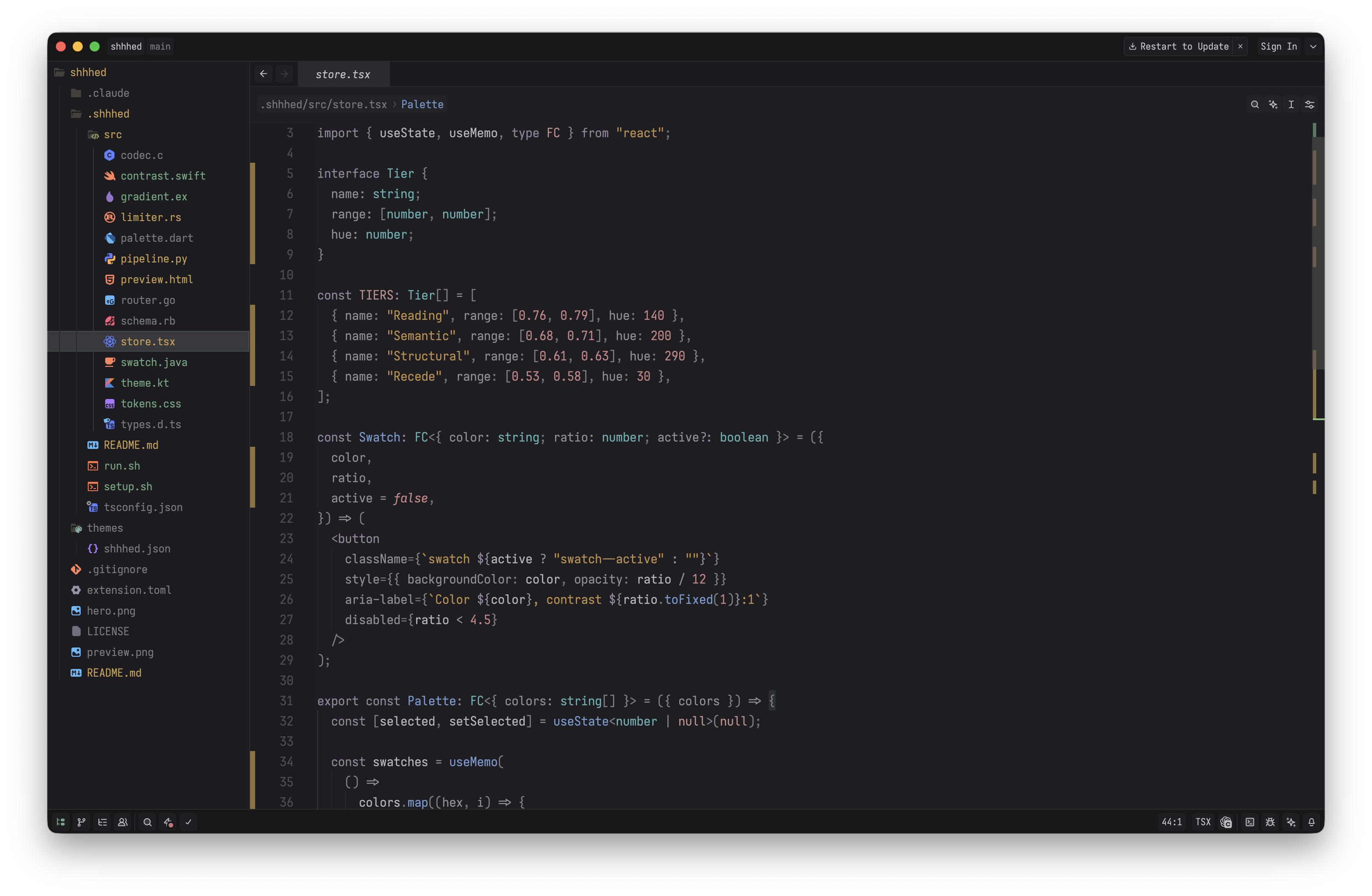Open .gitignore file

pos(148,569)
